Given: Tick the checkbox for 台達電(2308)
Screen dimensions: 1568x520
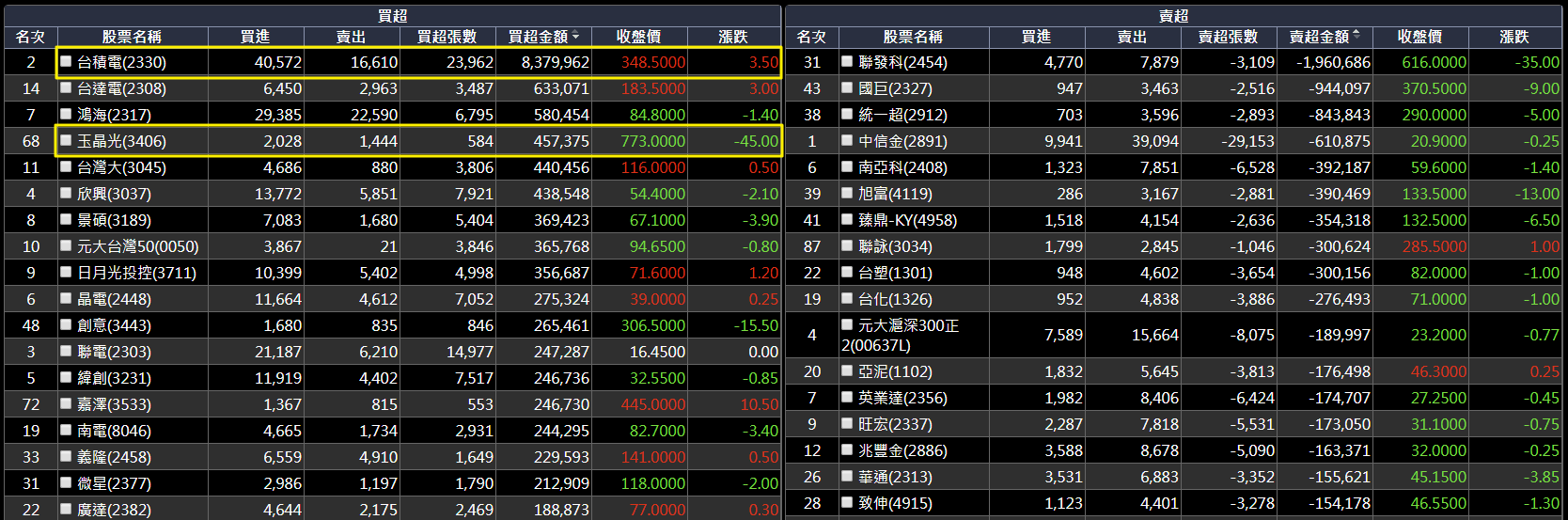Looking at the screenshot, I should tap(66, 87).
